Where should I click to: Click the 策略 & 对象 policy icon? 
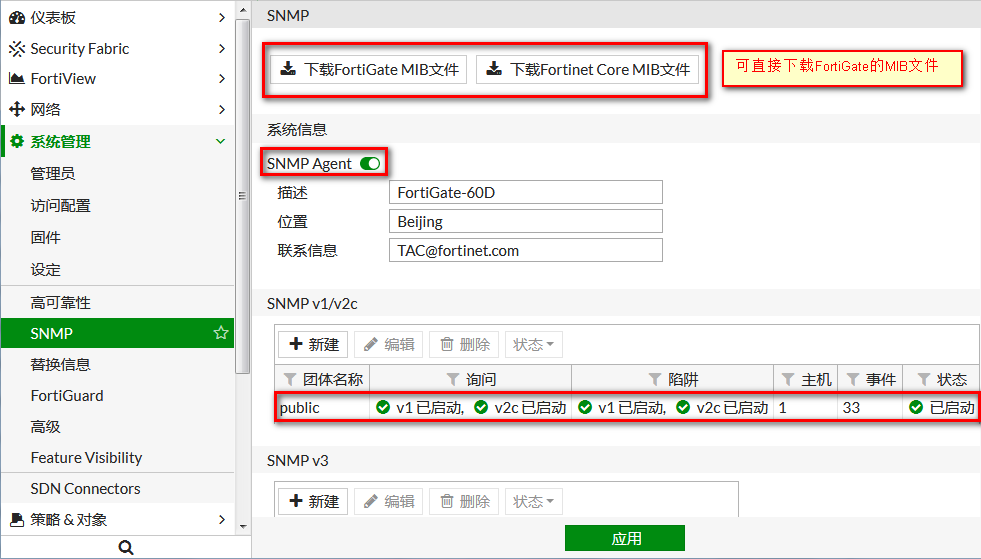click(x=17, y=519)
